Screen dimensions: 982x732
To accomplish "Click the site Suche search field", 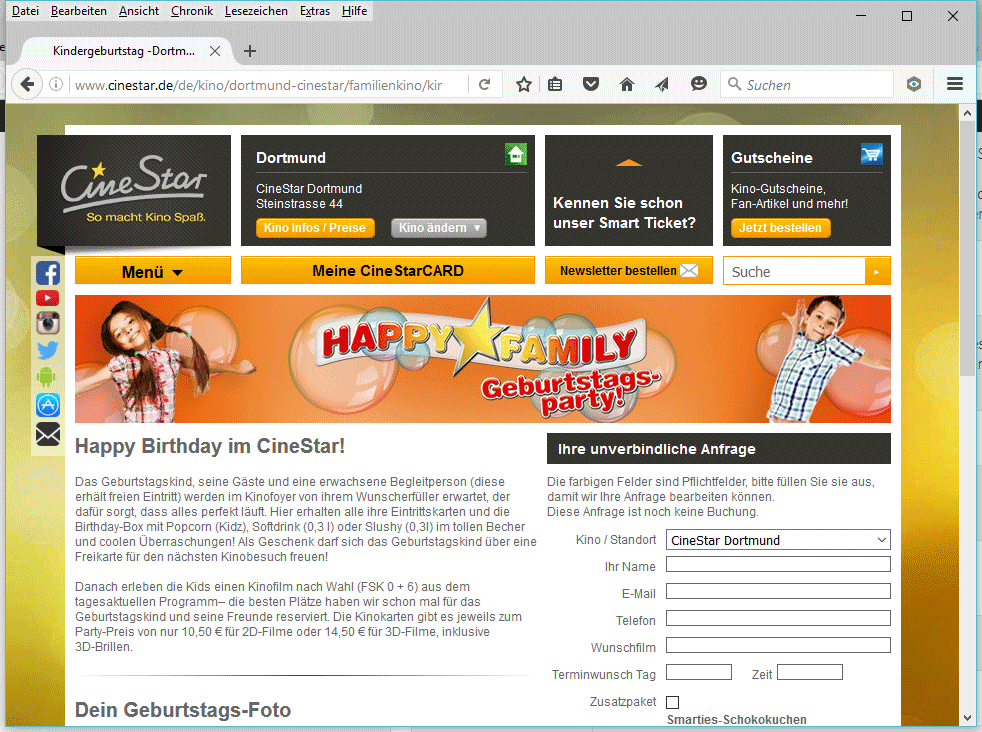I will (794, 272).
